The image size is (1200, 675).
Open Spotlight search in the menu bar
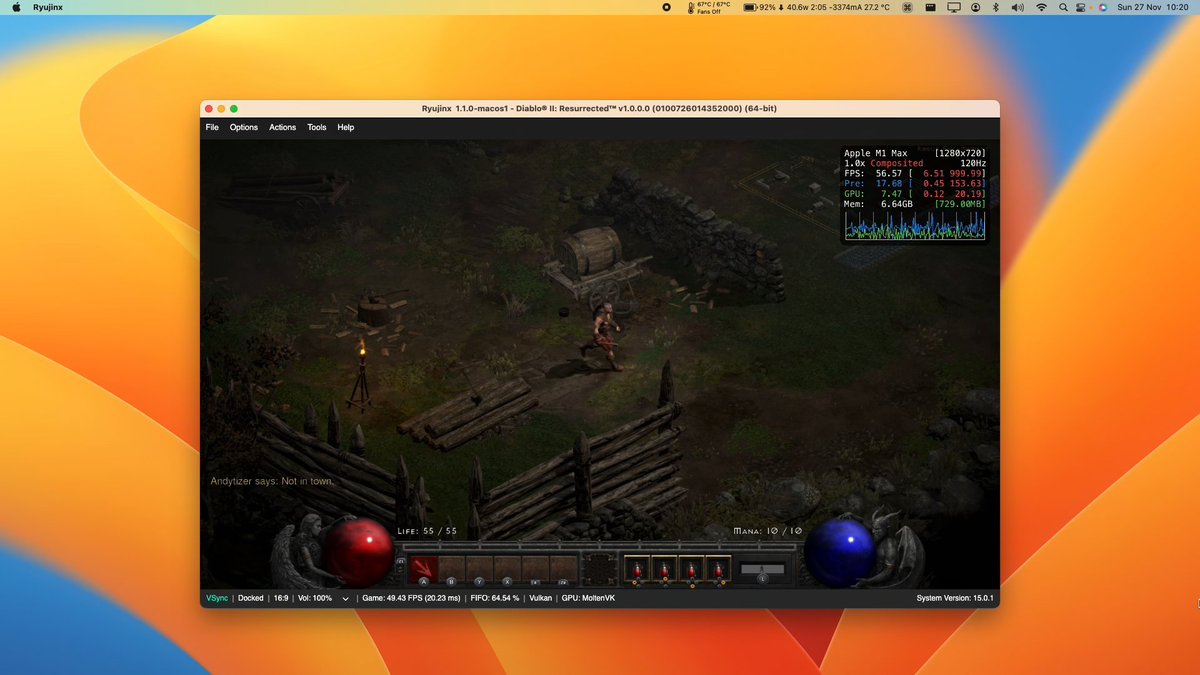[1064, 7]
